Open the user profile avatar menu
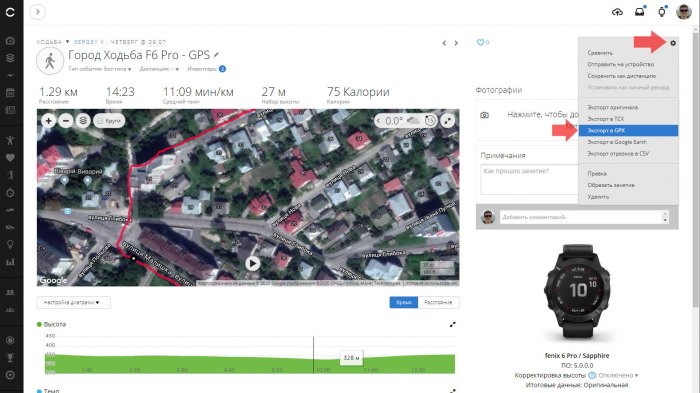Image resolution: width=700 pixels, height=393 pixels. point(684,12)
